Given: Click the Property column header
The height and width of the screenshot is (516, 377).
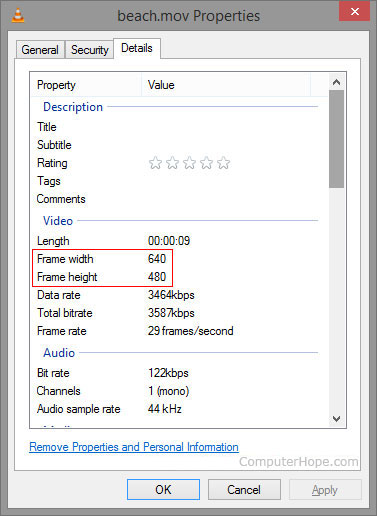Looking at the screenshot, I should [x=86, y=85].
